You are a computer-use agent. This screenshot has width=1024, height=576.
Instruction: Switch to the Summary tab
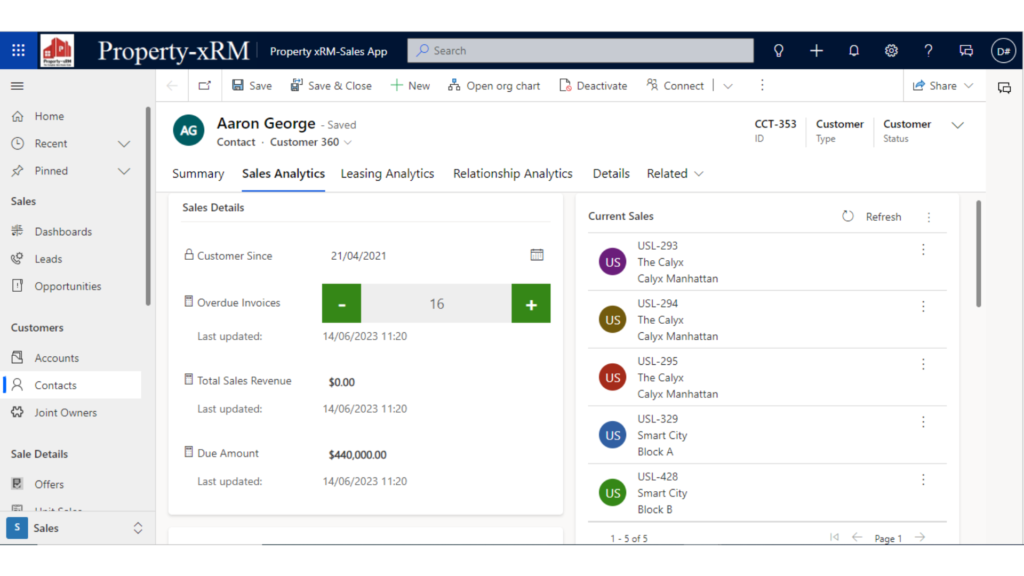pyautogui.click(x=198, y=174)
